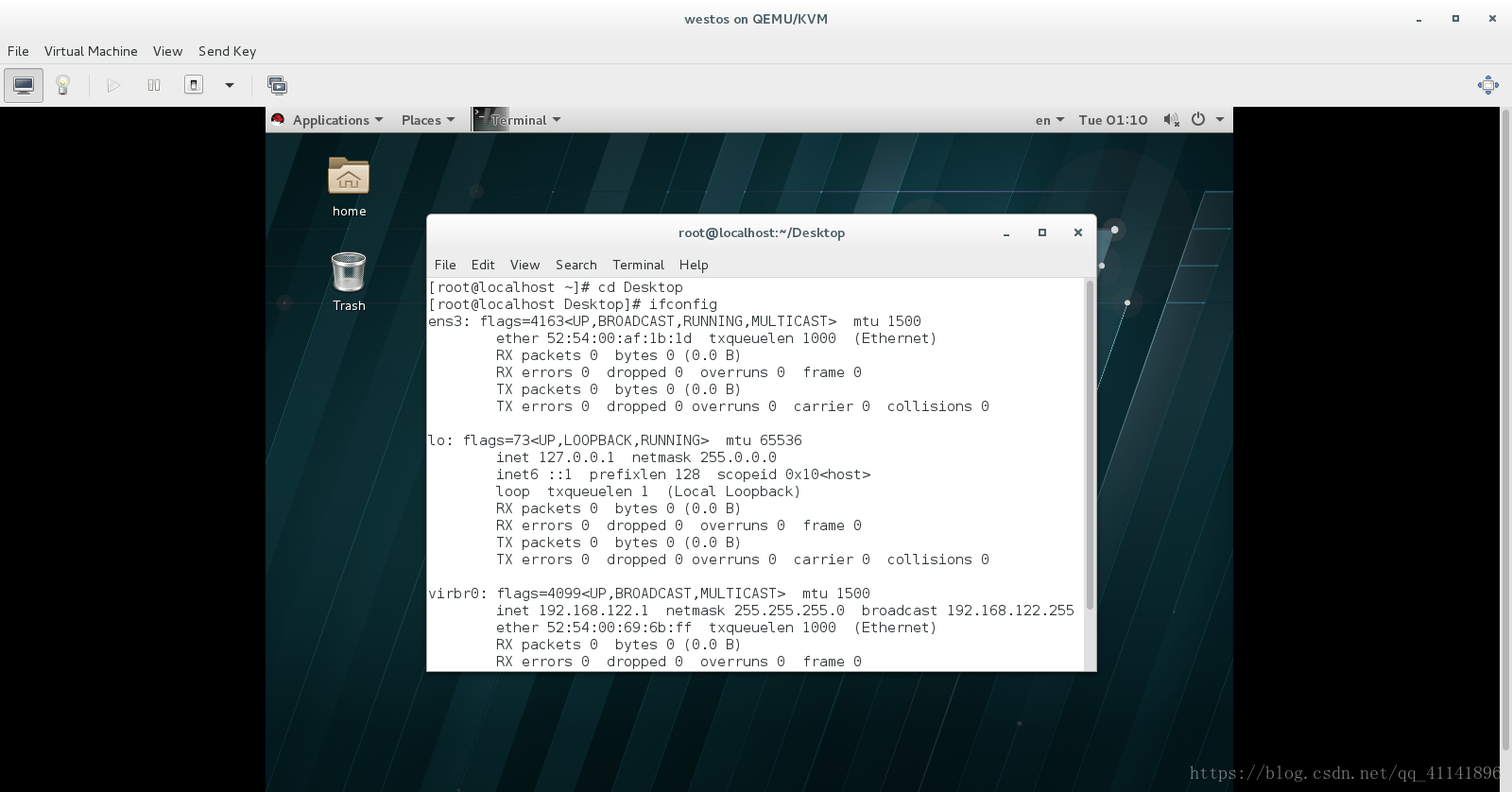Maximize the terminal window

tap(1042, 232)
